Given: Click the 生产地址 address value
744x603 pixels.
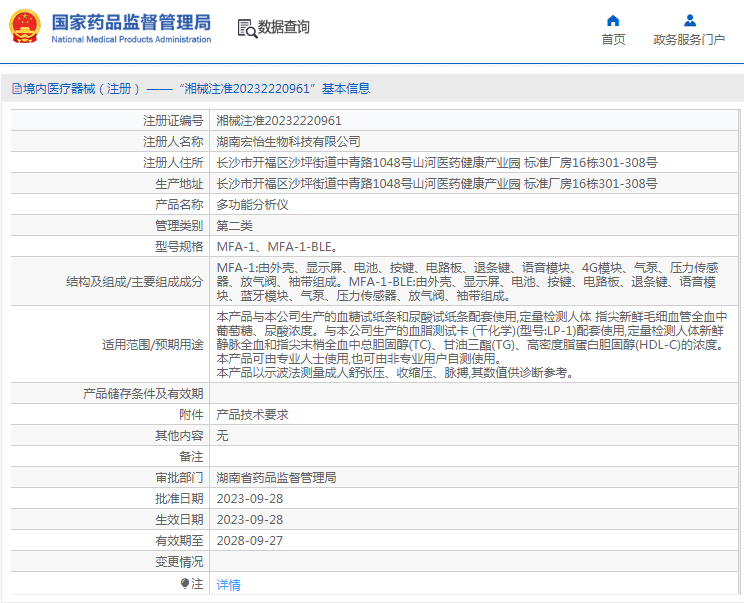Looking at the screenshot, I should 437,184.
